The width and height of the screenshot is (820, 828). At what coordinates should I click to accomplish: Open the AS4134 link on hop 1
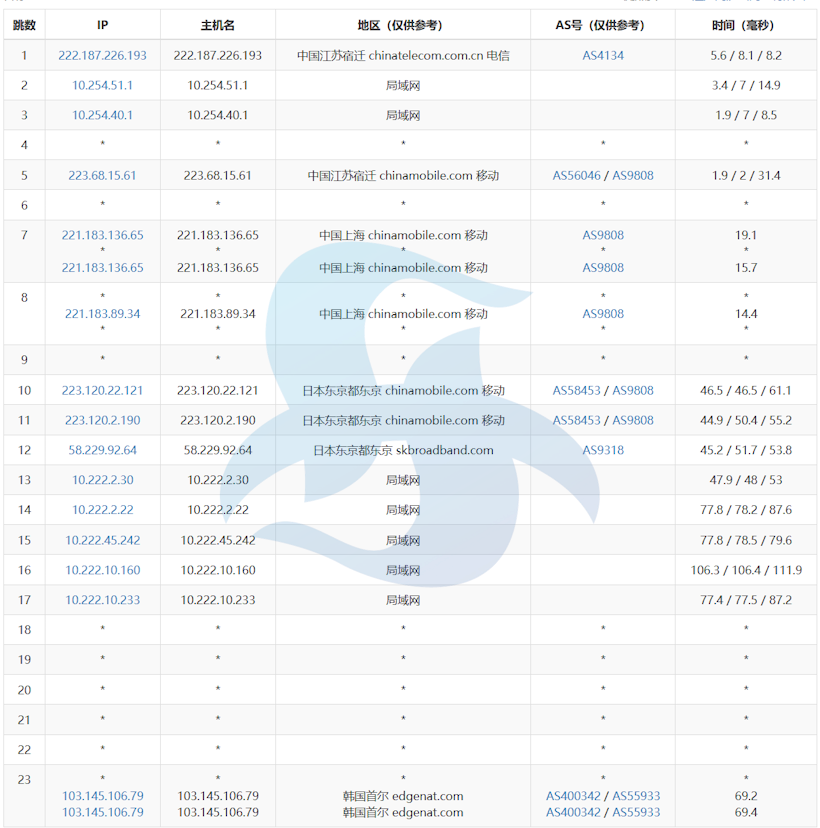coord(602,56)
